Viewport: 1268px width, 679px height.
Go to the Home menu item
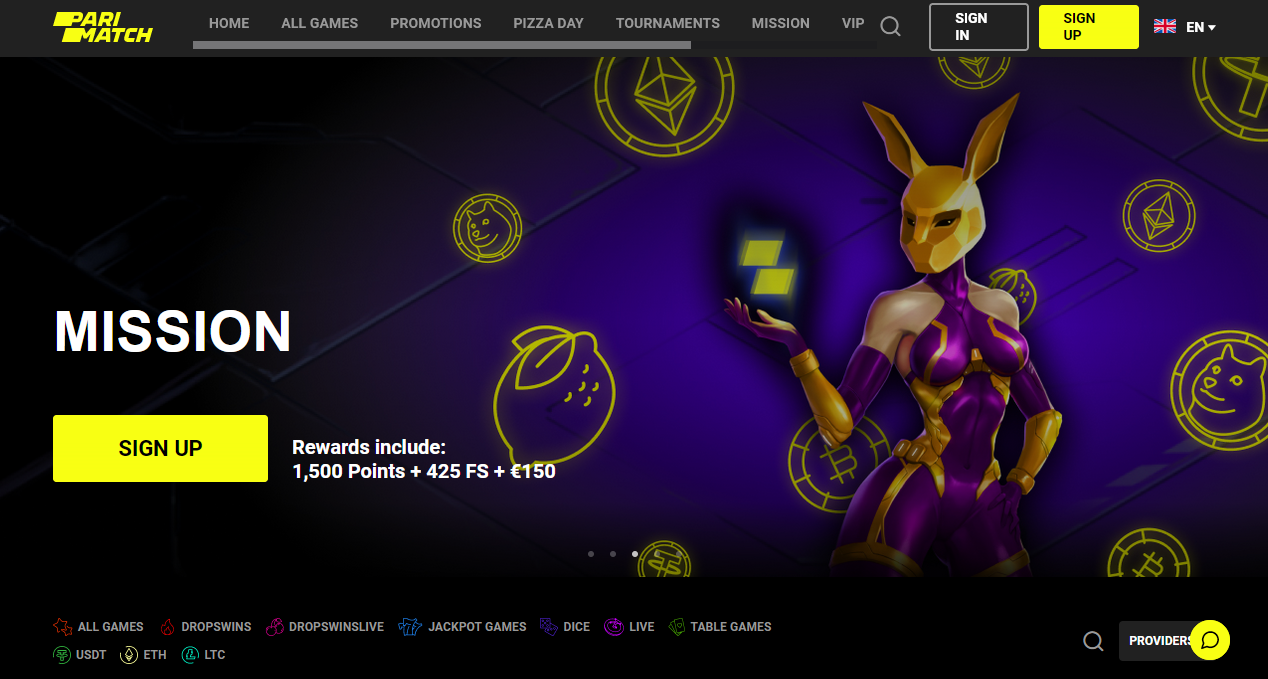coord(229,23)
